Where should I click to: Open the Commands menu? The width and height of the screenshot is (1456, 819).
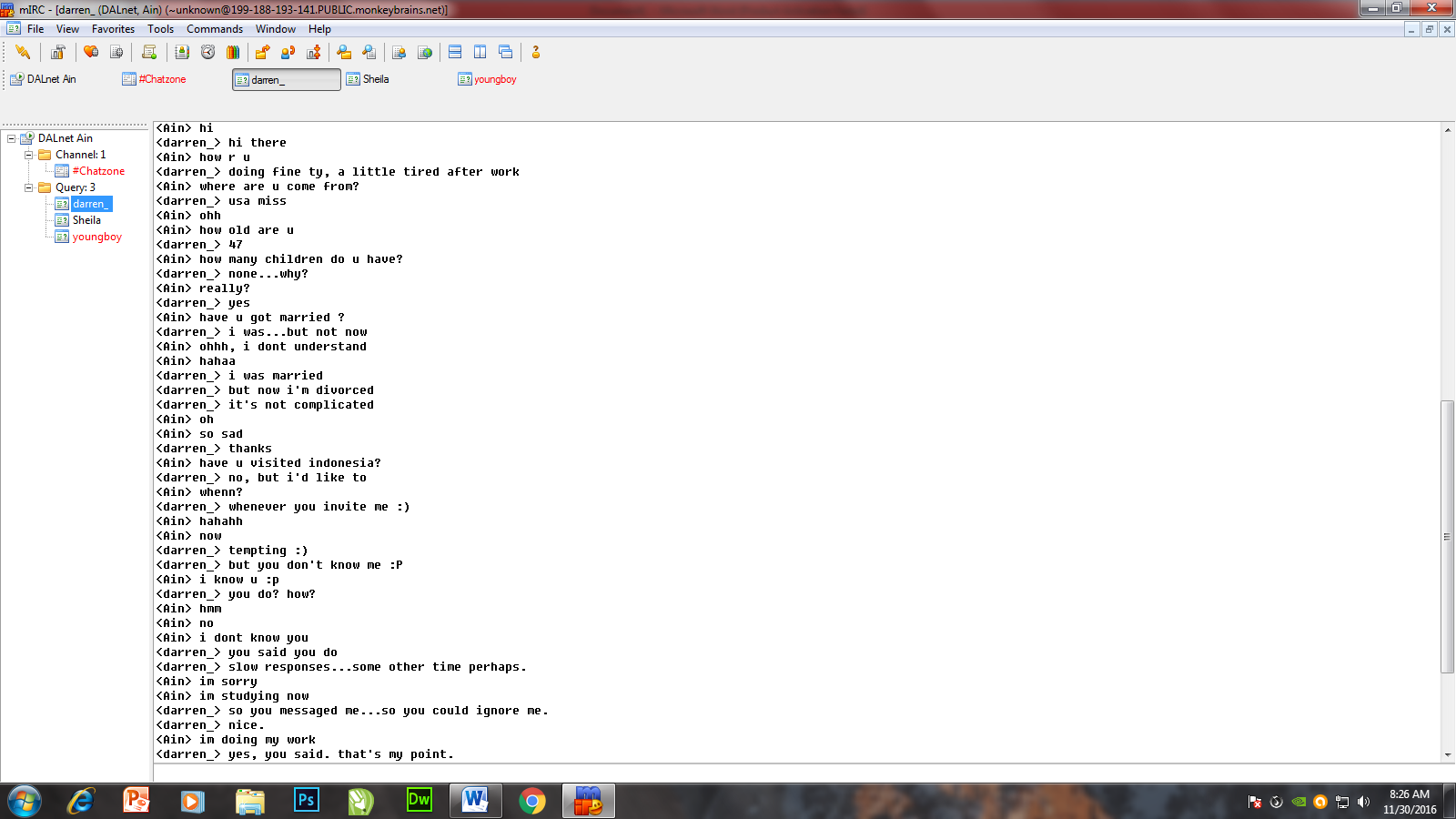(215, 29)
